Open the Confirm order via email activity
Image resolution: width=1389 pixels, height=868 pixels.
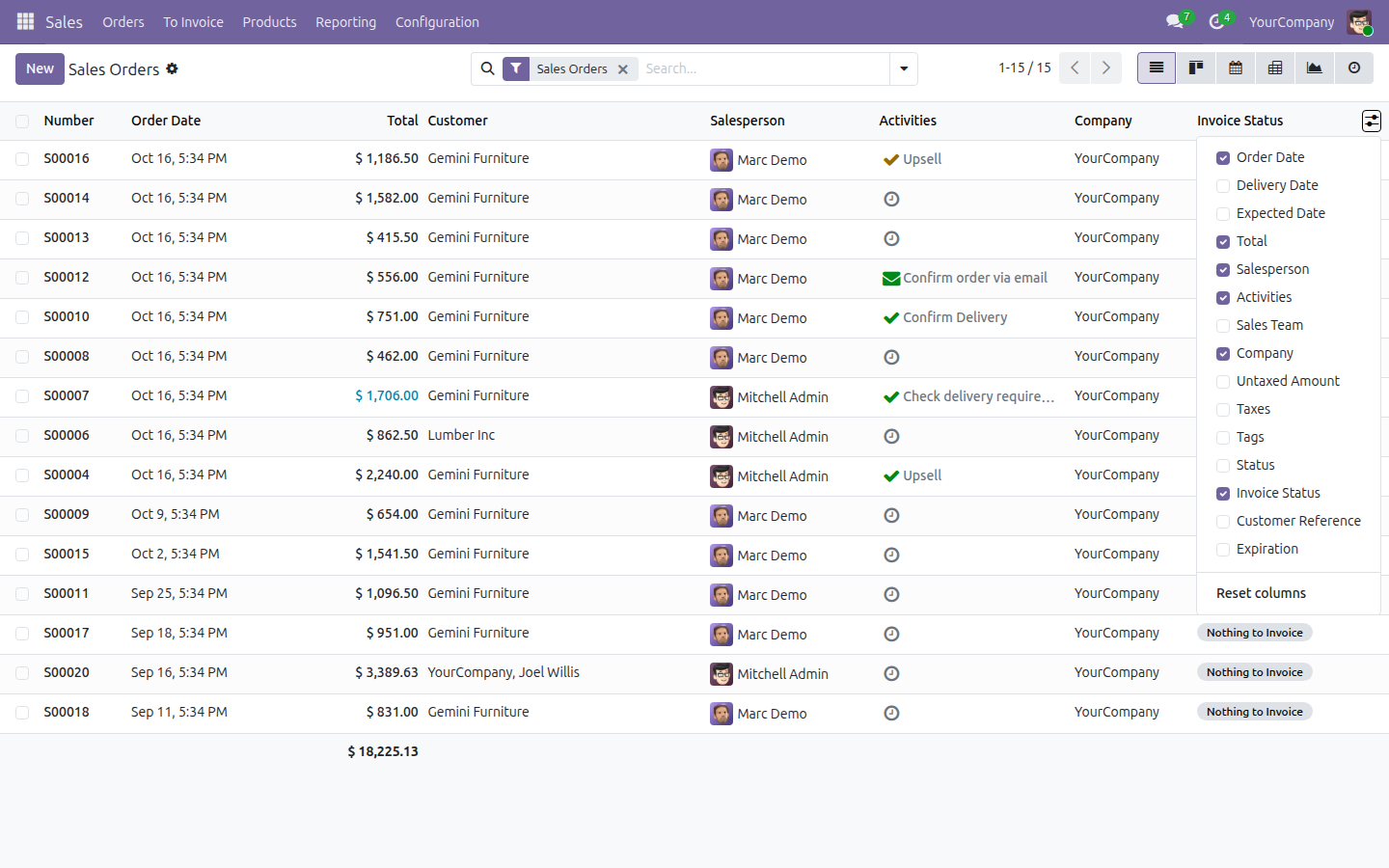(966, 278)
